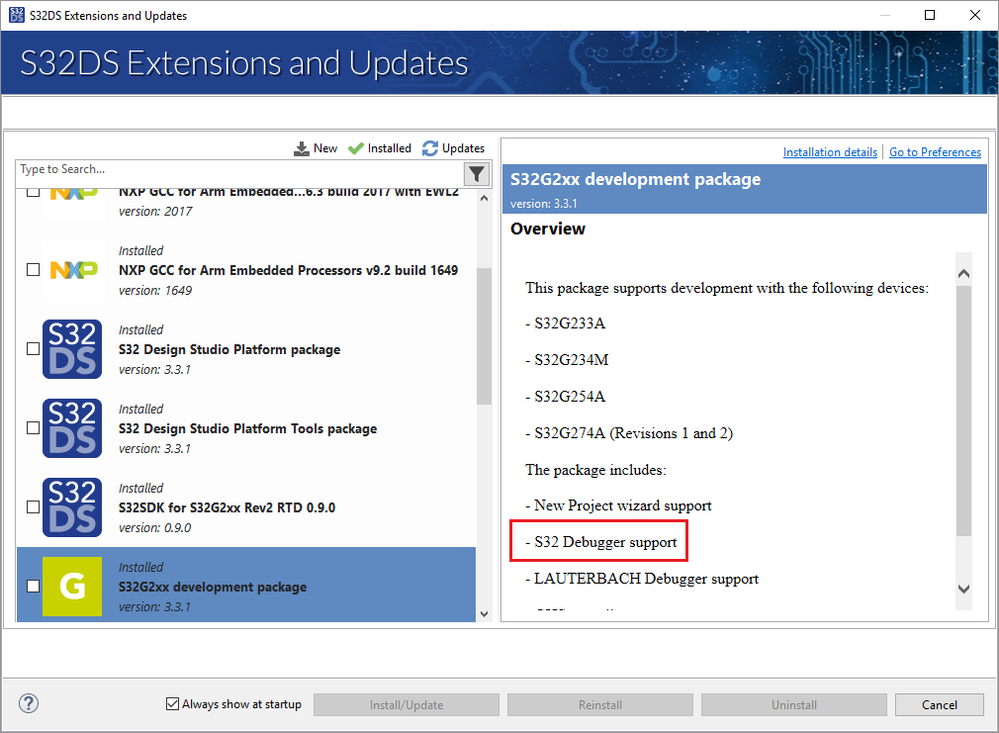Click the S32DS app icon in title bar

point(17,15)
